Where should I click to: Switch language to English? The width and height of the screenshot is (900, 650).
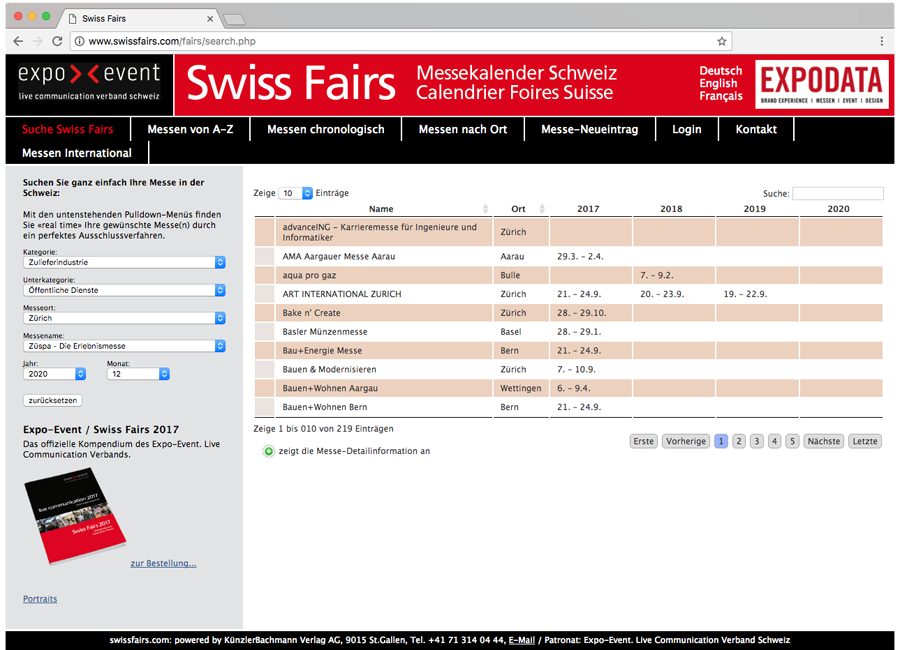click(718, 83)
